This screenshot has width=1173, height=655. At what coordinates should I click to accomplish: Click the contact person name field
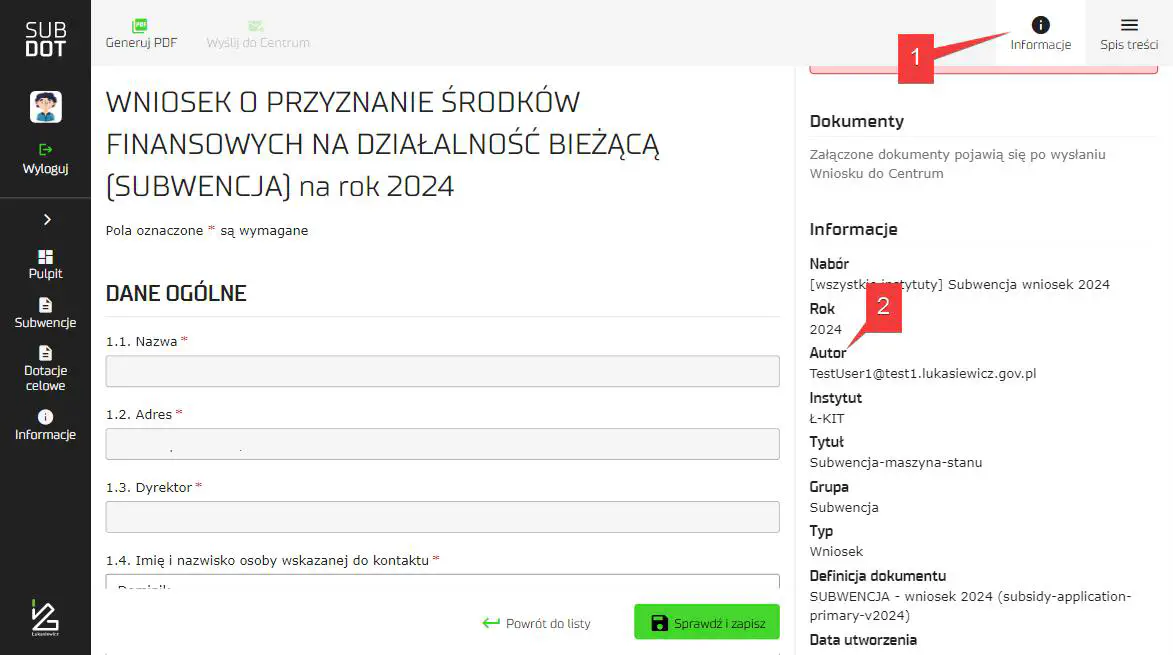(x=442, y=582)
